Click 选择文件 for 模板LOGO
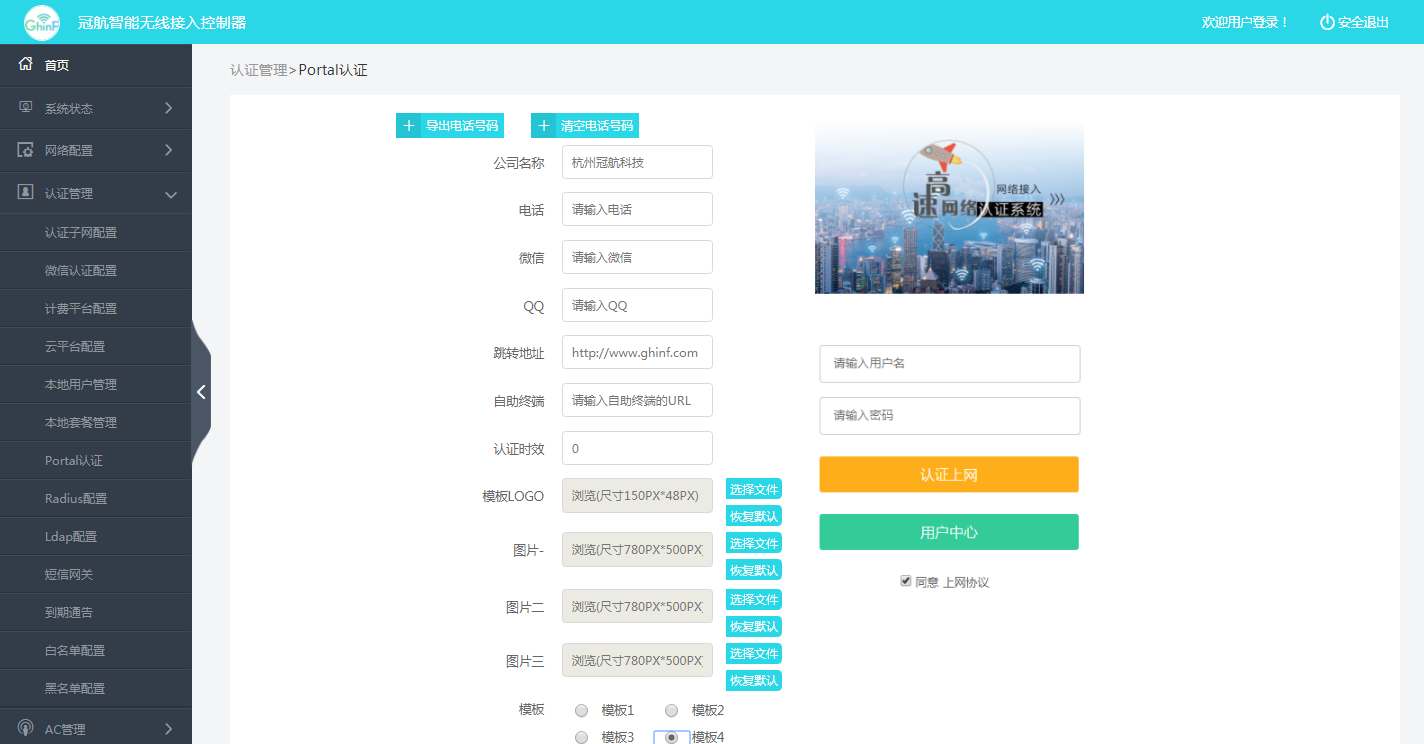The width and height of the screenshot is (1424, 744). pyautogui.click(x=753, y=489)
